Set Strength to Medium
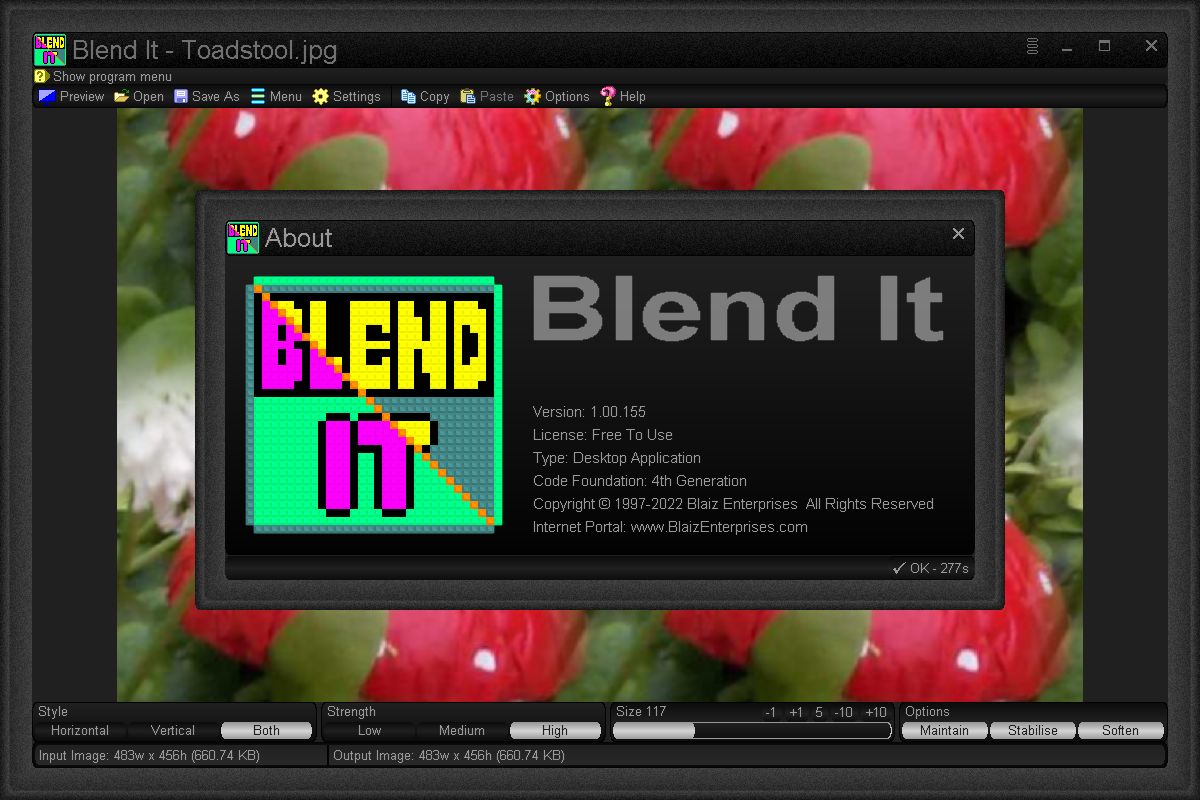The height and width of the screenshot is (800, 1200). click(462, 730)
